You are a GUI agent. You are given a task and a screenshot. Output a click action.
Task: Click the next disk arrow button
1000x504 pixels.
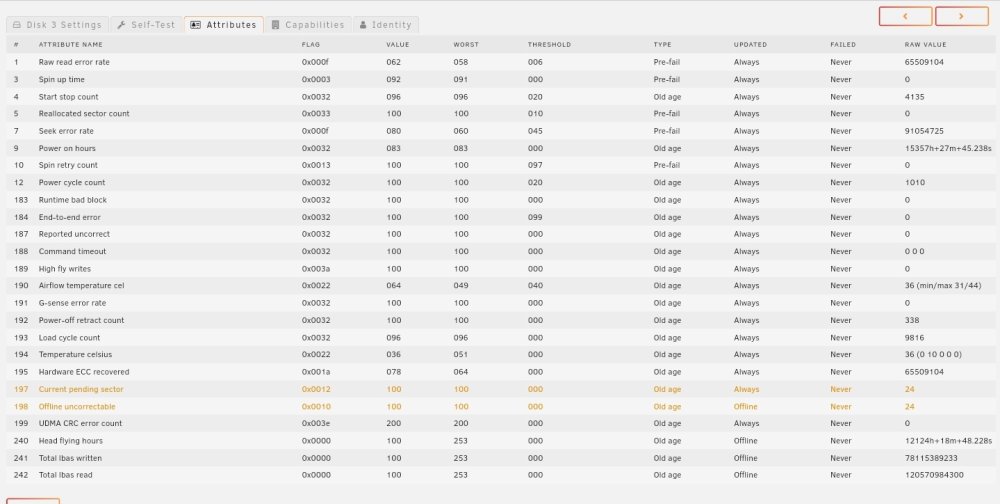(961, 16)
